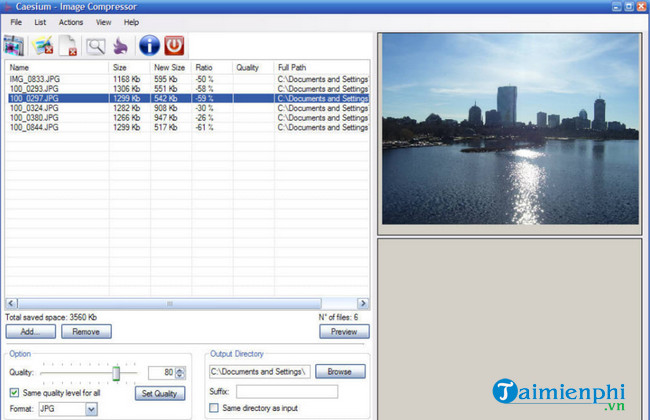The height and width of the screenshot is (420, 650).
Task: Click the Size column header
Action: tap(129, 68)
